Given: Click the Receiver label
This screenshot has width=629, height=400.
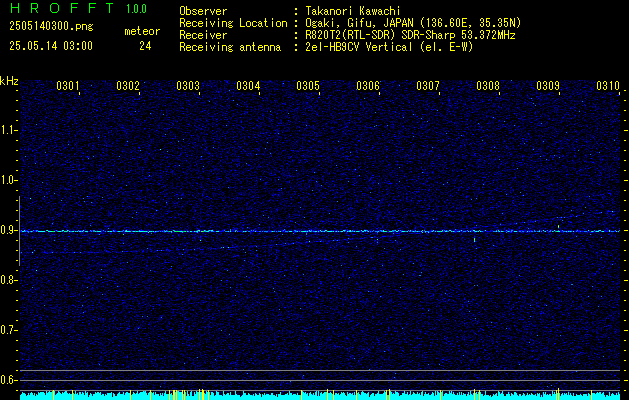Looking at the screenshot, I should (x=203, y=35).
